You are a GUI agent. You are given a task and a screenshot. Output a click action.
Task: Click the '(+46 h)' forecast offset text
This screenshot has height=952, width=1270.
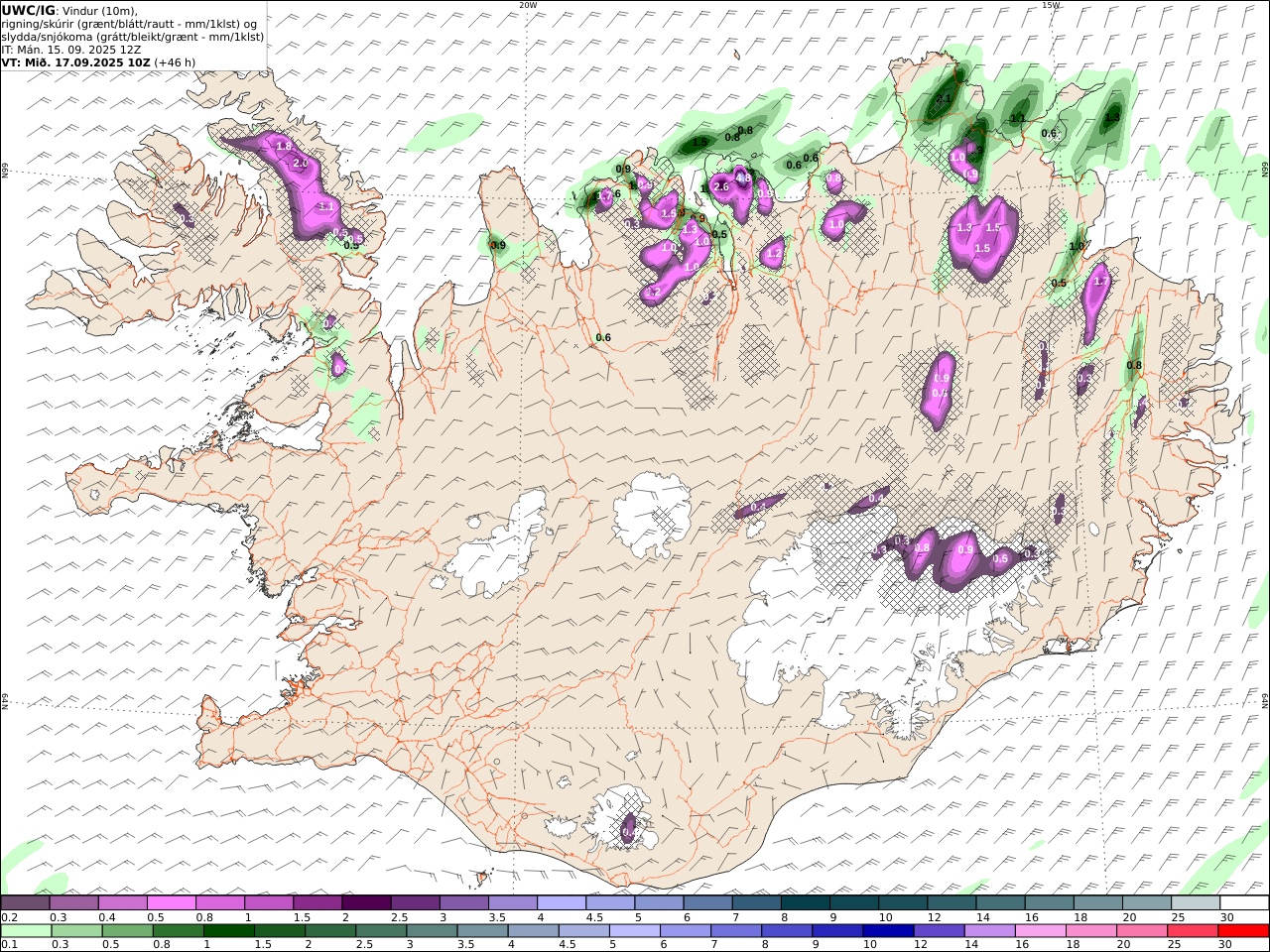(175, 61)
